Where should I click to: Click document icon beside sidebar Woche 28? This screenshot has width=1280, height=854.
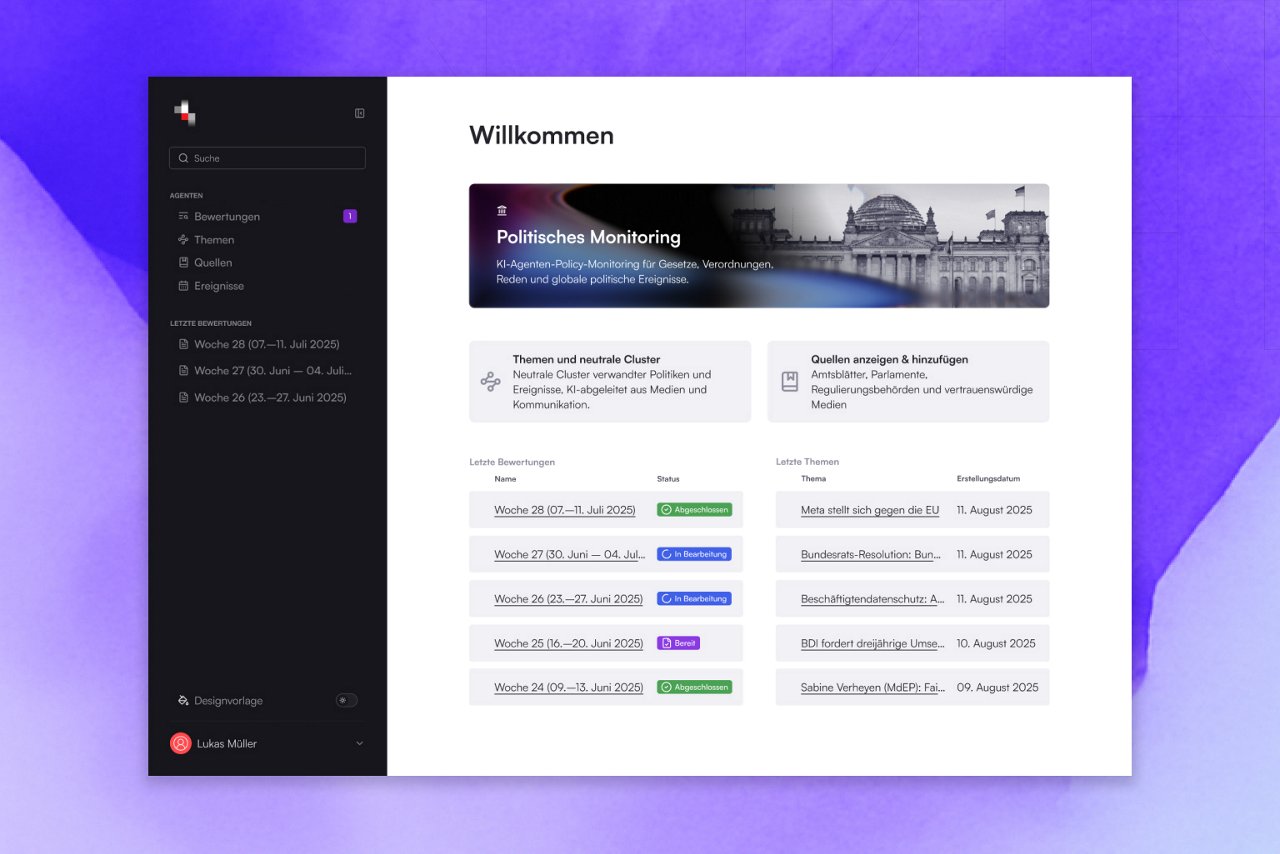tap(183, 344)
